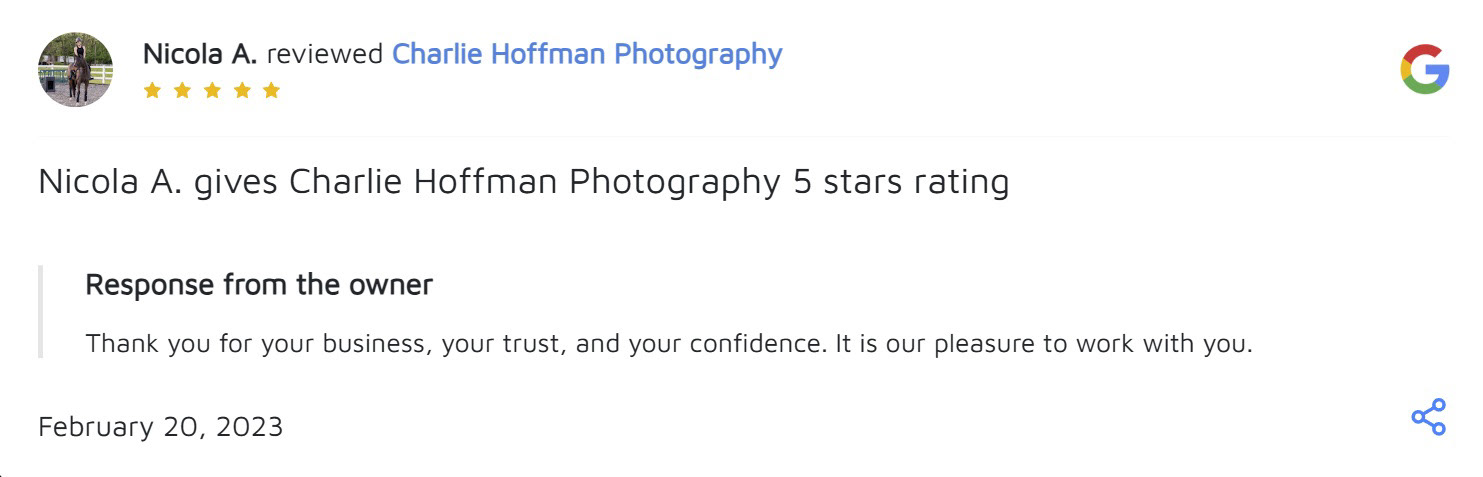Viewport: 1483px width, 477px height.
Task: Click "gives" in the review headline
Action: 236,182
